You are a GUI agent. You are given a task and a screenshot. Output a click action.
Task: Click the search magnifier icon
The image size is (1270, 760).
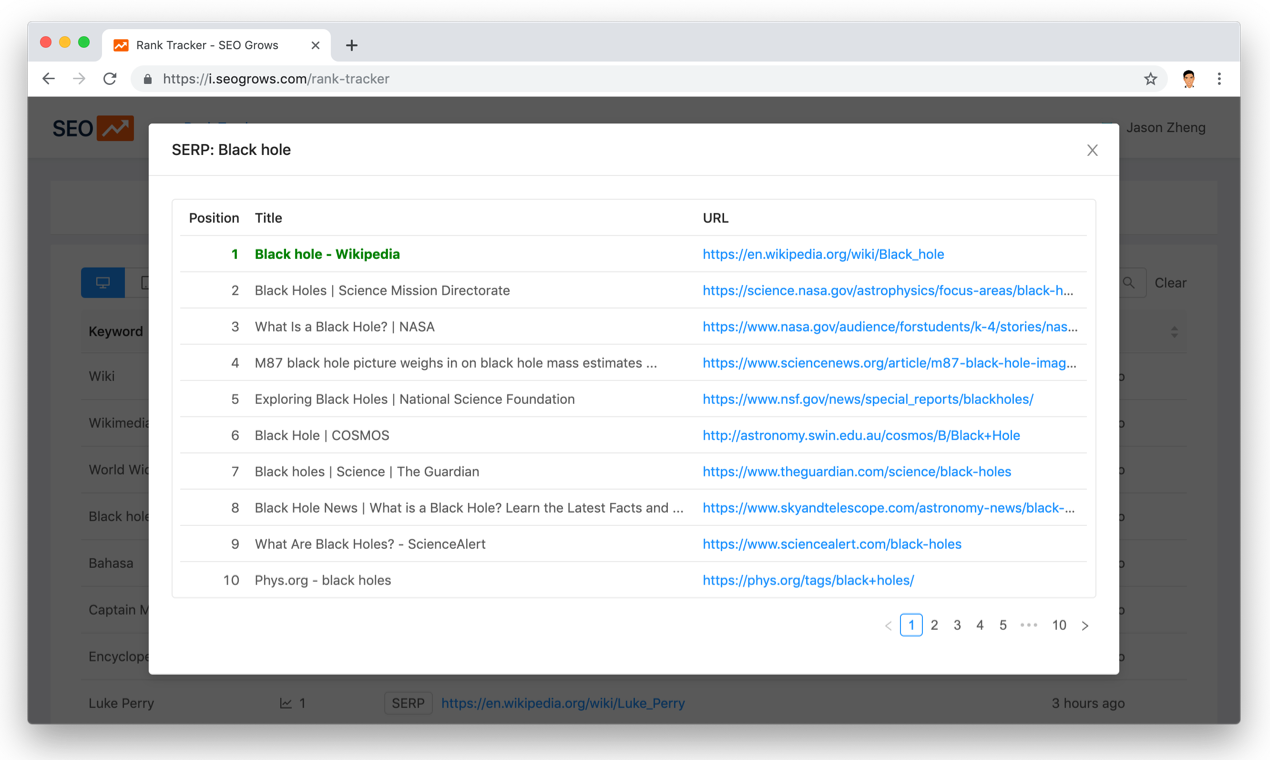coord(1128,282)
